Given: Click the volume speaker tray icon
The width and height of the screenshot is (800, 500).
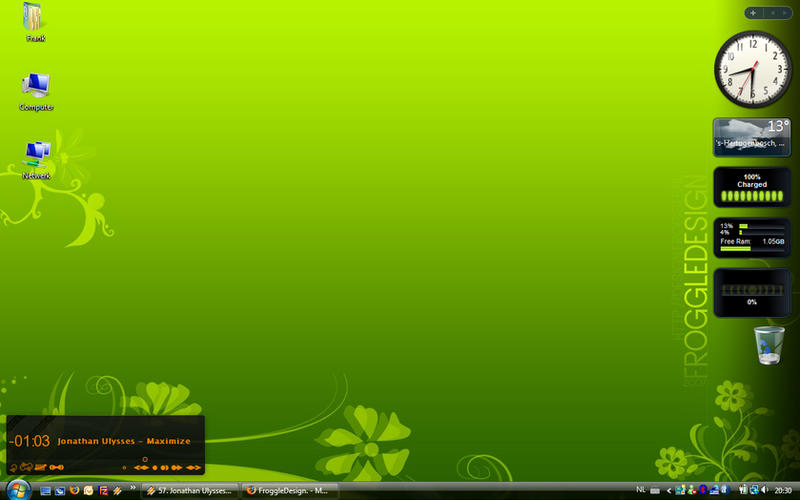Looking at the screenshot, I should (764, 490).
